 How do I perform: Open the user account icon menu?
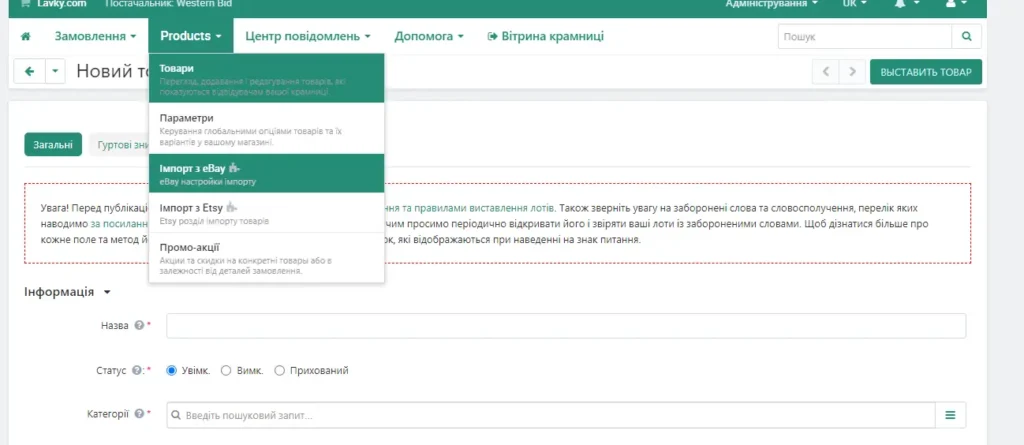coord(956,3)
